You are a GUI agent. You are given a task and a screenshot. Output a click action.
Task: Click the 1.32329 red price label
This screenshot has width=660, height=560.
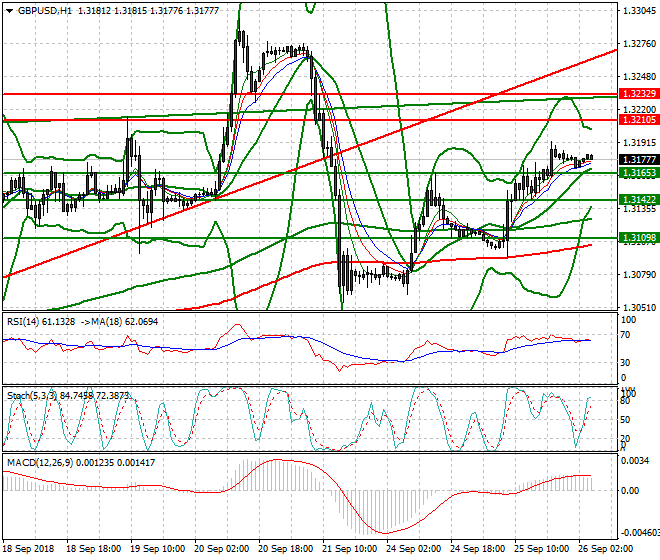[x=639, y=93]
